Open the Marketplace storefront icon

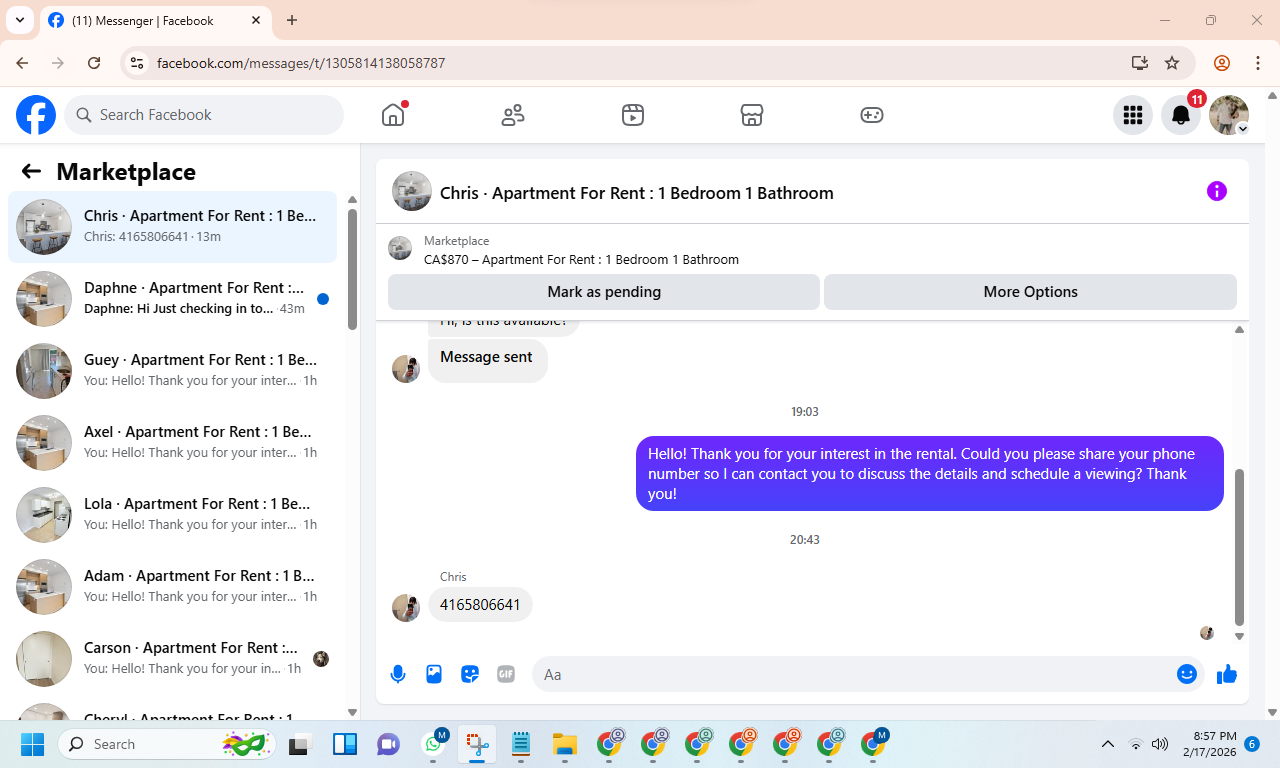pyautogui.click(x=752, y=115)
